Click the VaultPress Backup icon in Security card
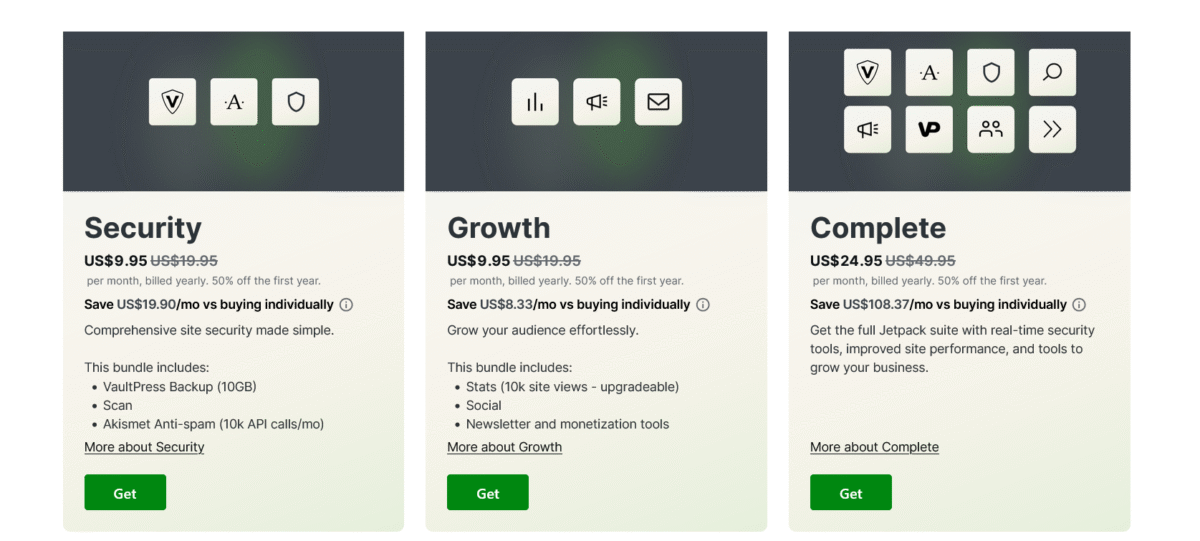The image size is (1200, 541). point(173,102)
